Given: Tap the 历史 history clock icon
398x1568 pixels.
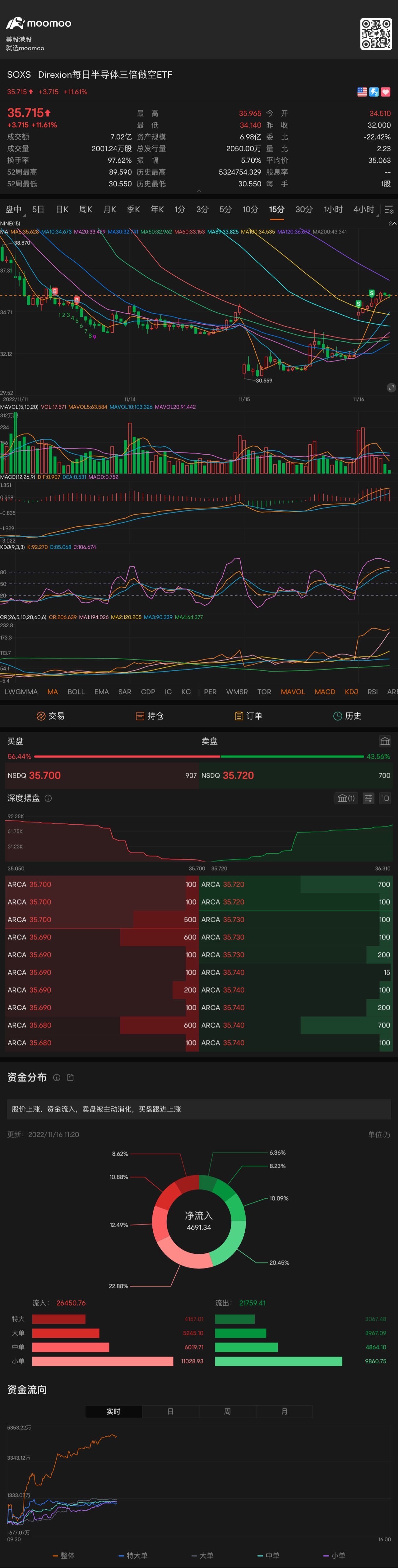Looking at the screenshot, I should (x=338, y=716).
